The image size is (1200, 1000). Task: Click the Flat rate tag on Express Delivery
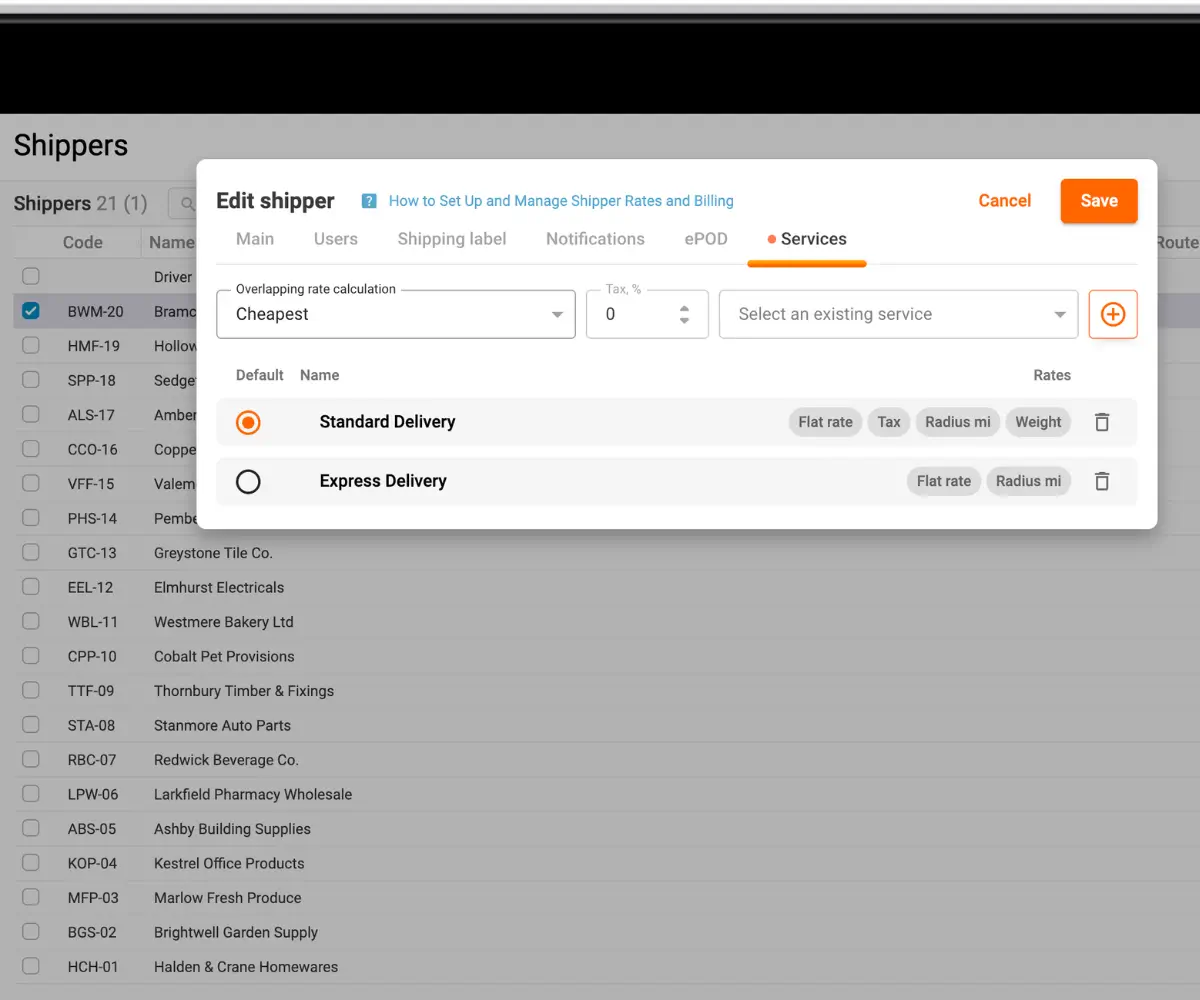tap(944, 481)
